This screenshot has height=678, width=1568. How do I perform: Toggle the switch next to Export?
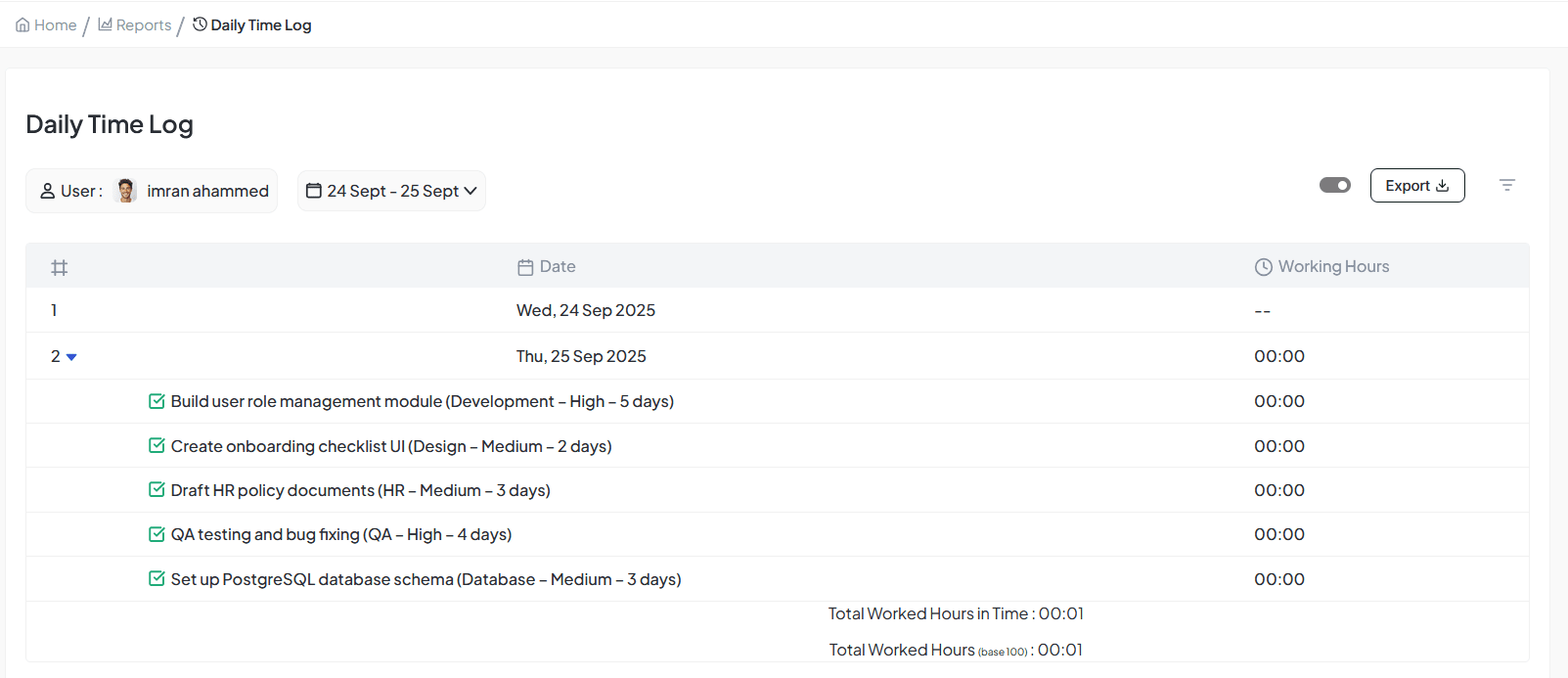pyautogui.click(x=1334, y=185)
